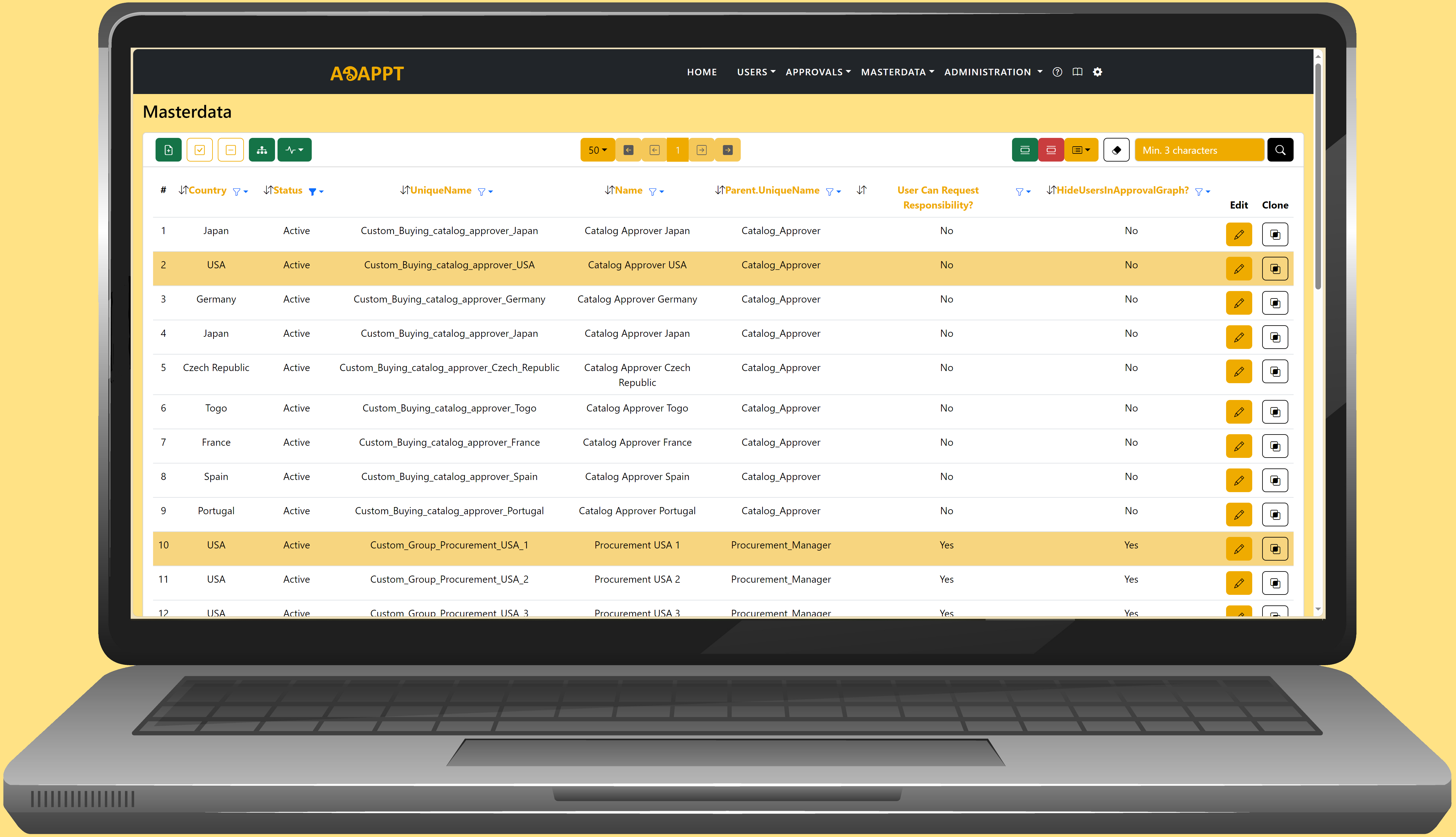Click the black search magnifier button

click(x=1280, y=150)
